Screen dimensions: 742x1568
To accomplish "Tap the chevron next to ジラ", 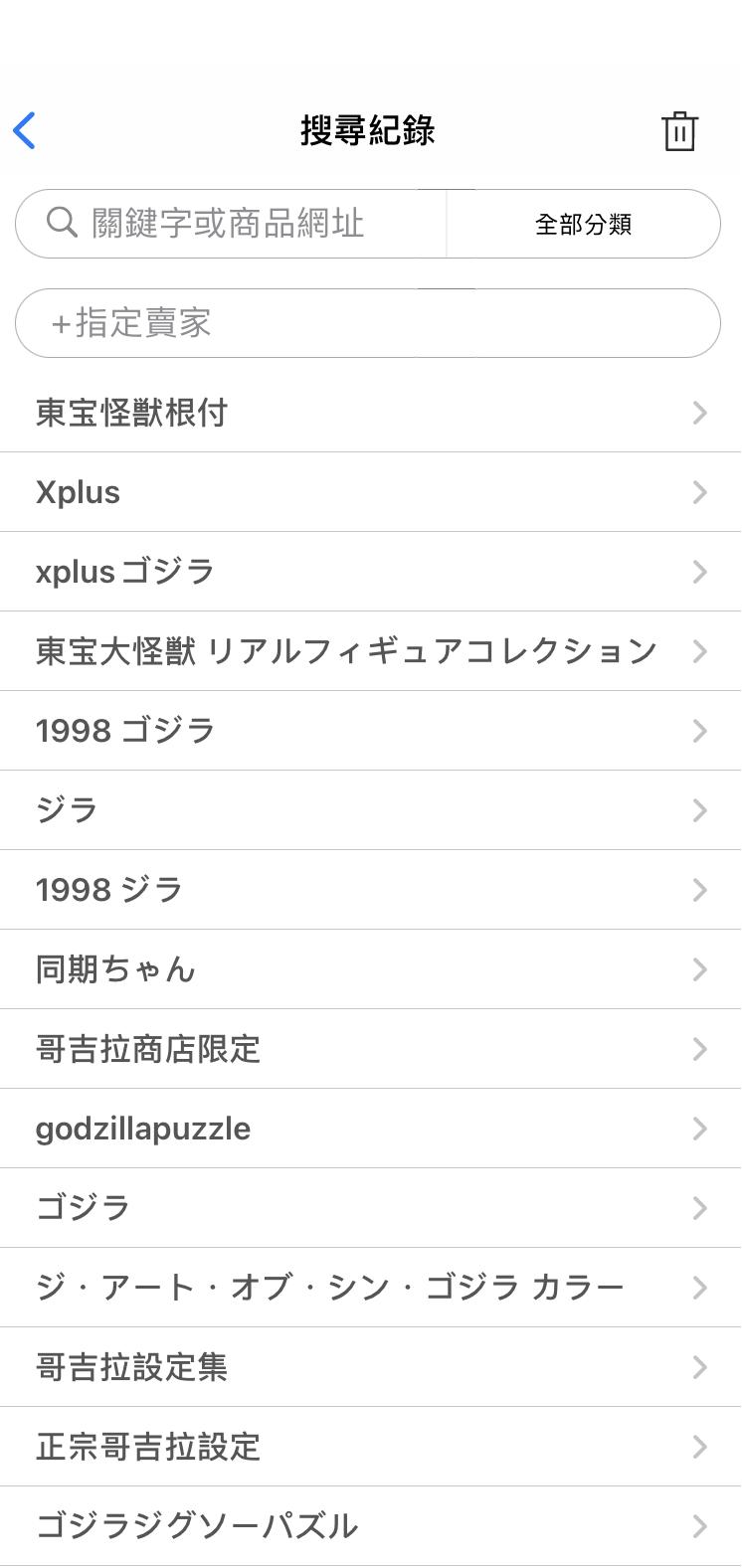I will 700,810.
